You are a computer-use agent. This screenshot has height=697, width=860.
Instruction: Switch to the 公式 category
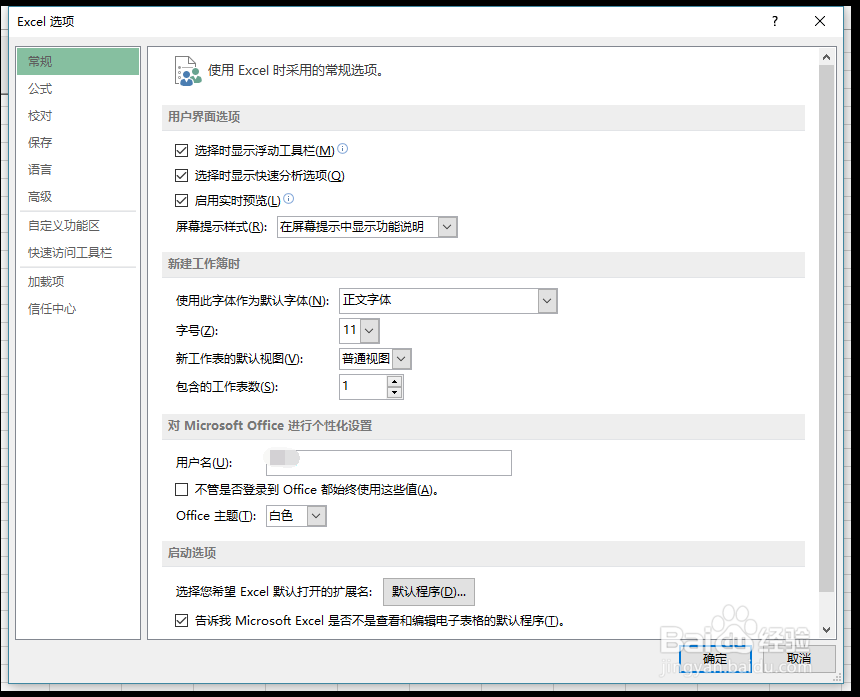tap(40, 88)
